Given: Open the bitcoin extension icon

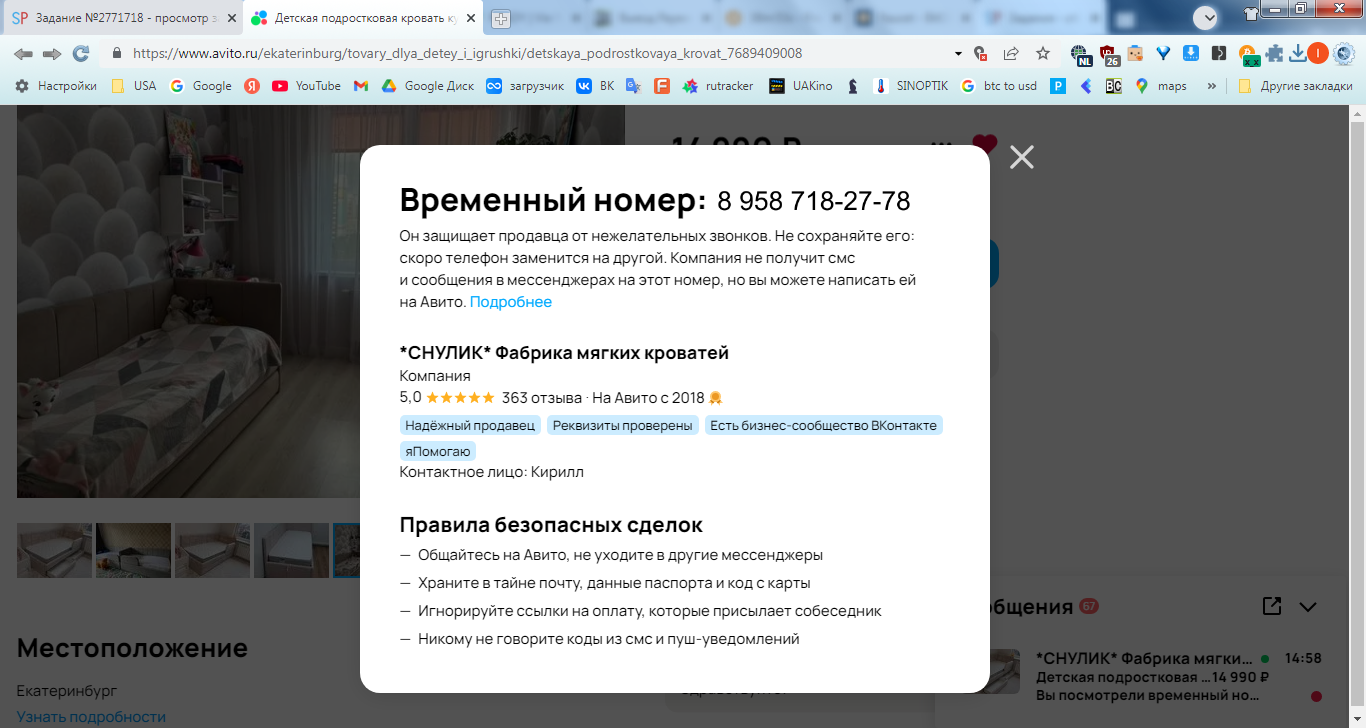Looking at the screenshot, I should [x=1248, y=55].
